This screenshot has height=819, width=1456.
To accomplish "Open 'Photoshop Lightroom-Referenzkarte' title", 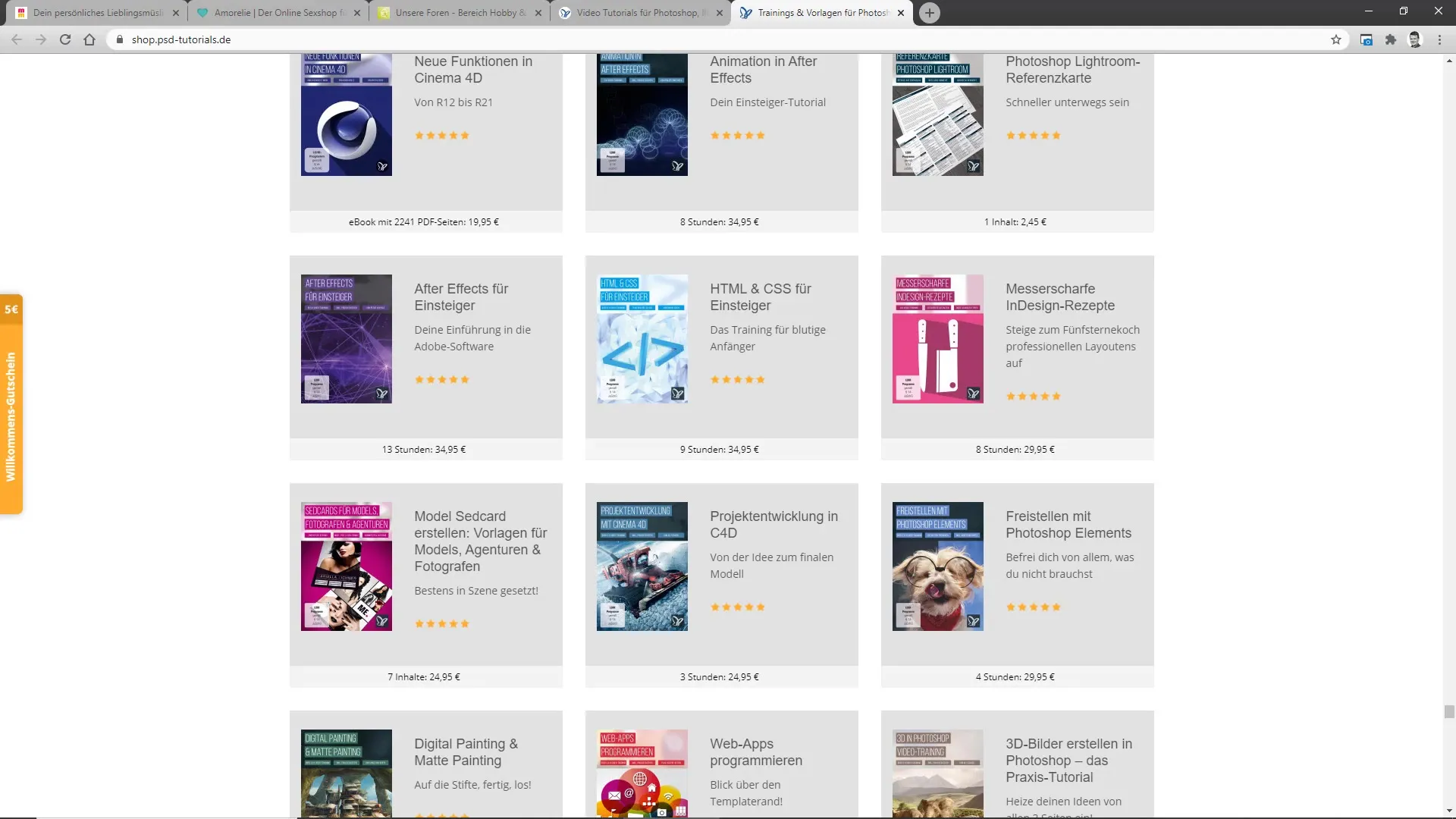I will click(1072, 70).
